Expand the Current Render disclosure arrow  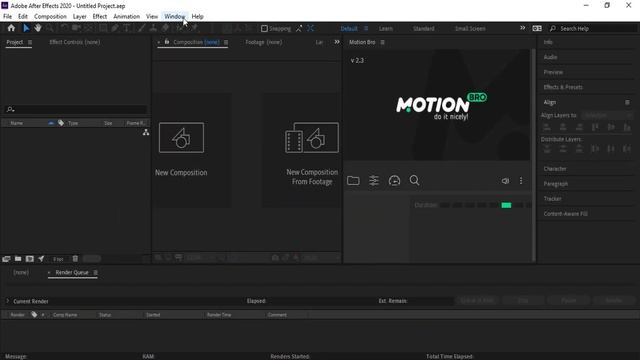pos(7,301)
